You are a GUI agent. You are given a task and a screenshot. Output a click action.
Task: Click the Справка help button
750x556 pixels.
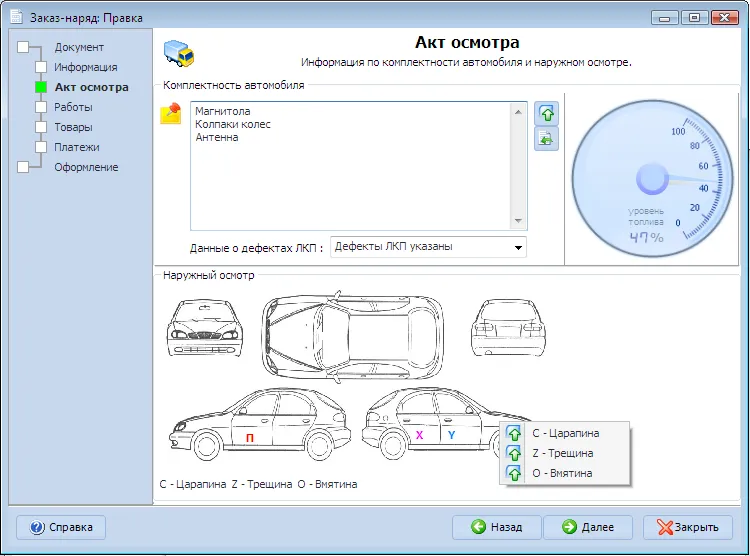point(61,527)
